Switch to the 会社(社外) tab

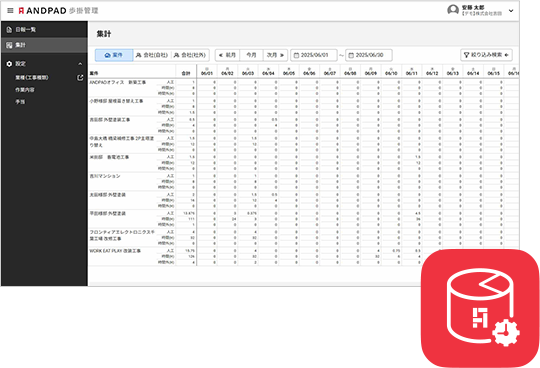190,55
